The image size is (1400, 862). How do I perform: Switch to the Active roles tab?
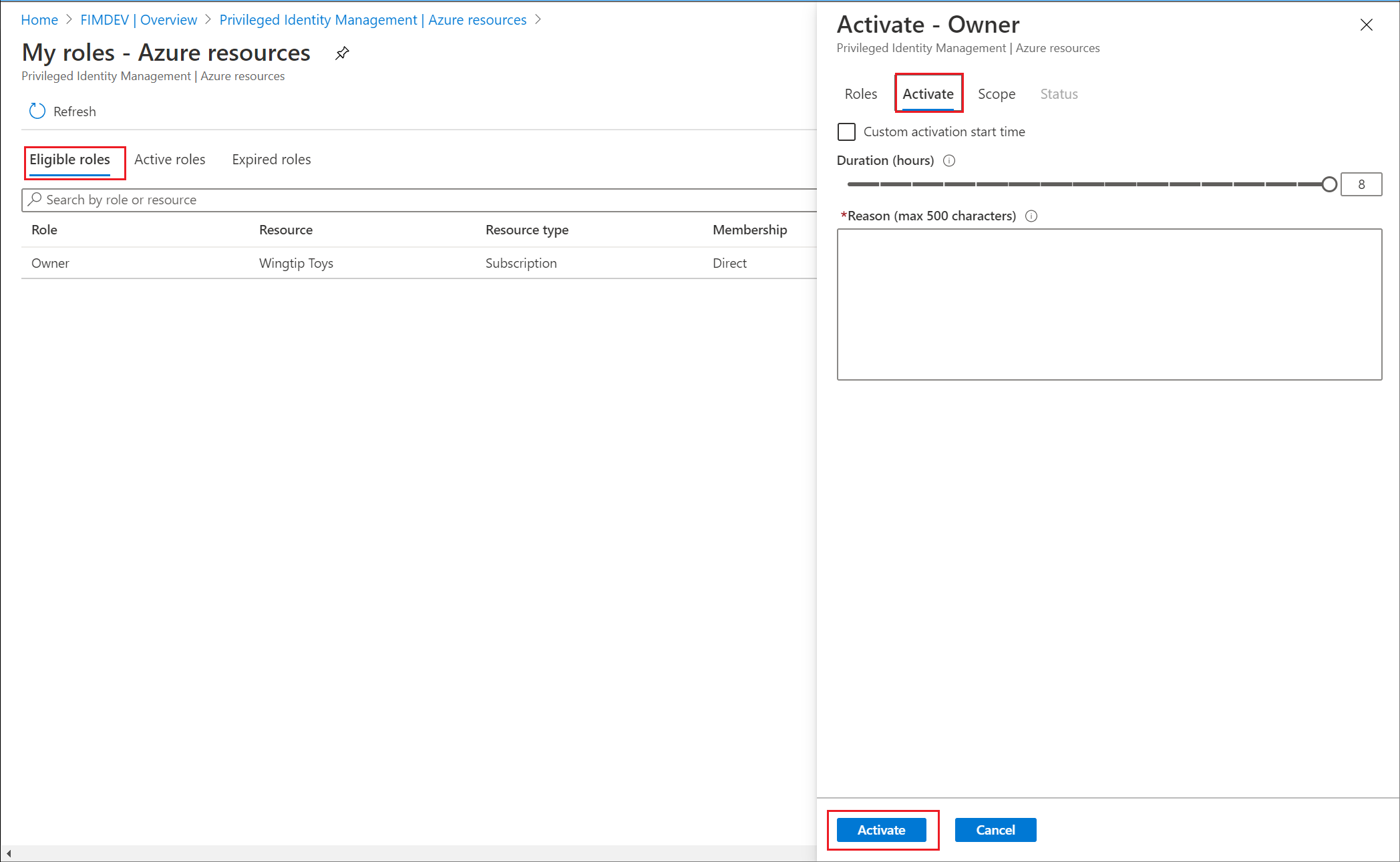[x=169, y=158]
